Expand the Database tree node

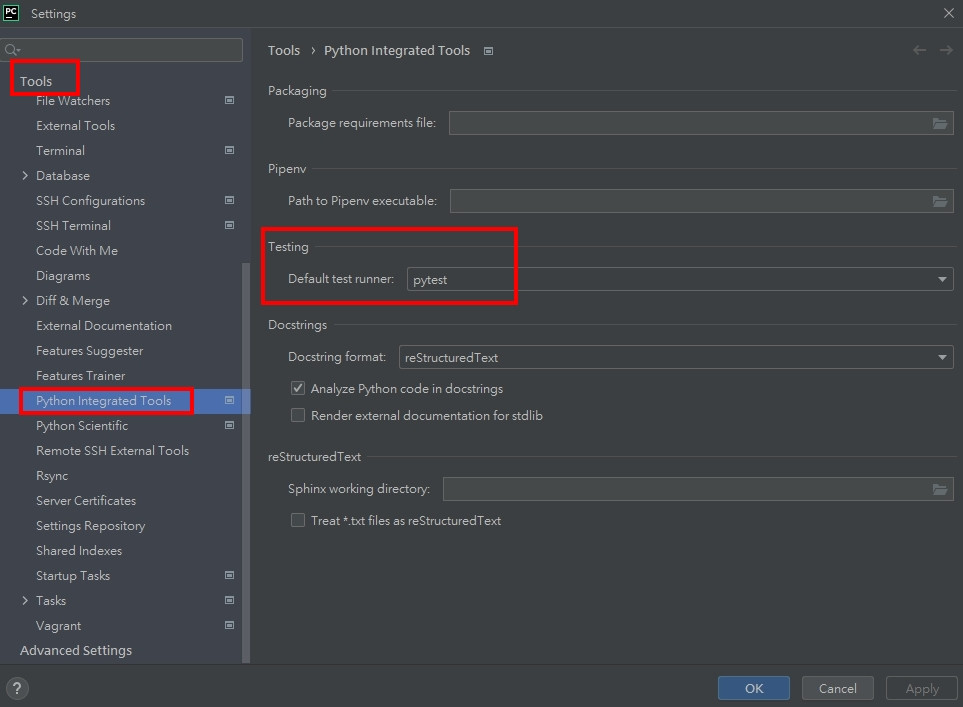[x=25, y=176]
